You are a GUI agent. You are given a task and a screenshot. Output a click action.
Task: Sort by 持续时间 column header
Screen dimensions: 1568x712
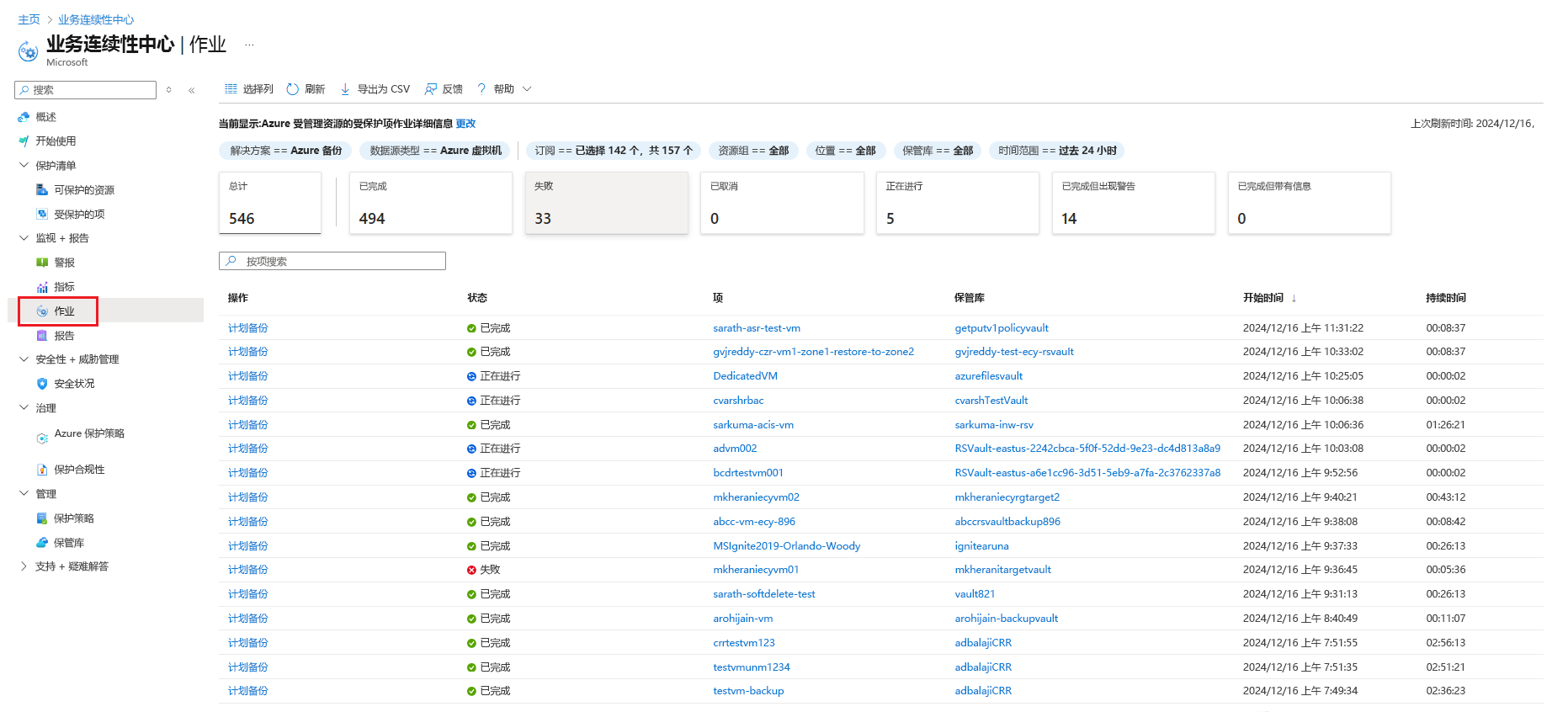click(1446, 298)
